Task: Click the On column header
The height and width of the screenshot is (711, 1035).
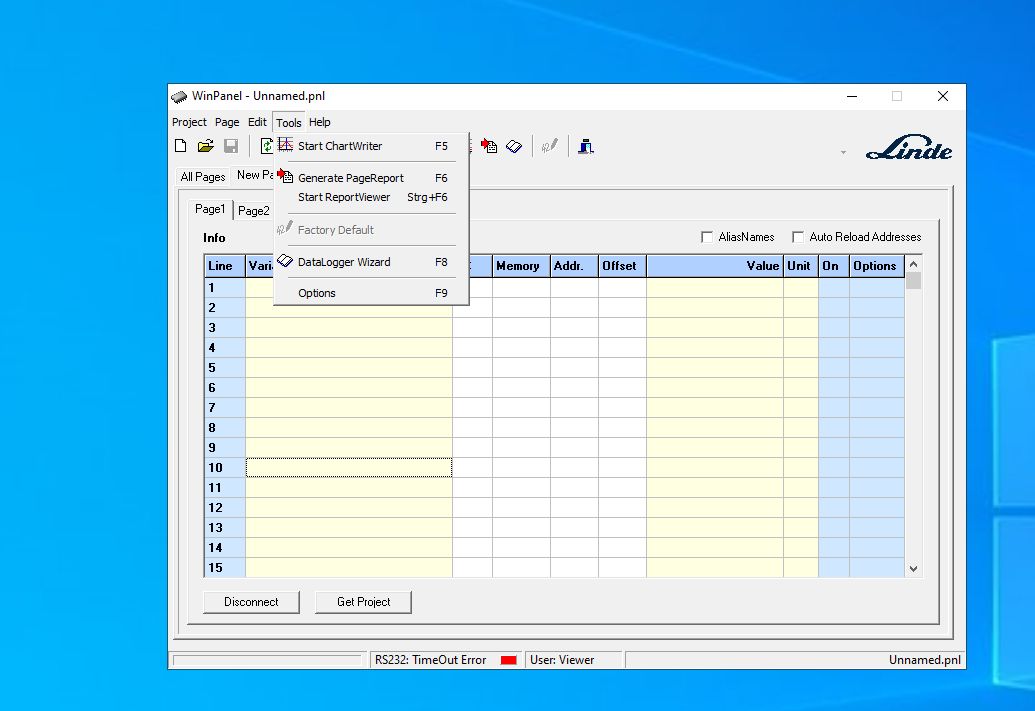Action: tap(834, 266)
